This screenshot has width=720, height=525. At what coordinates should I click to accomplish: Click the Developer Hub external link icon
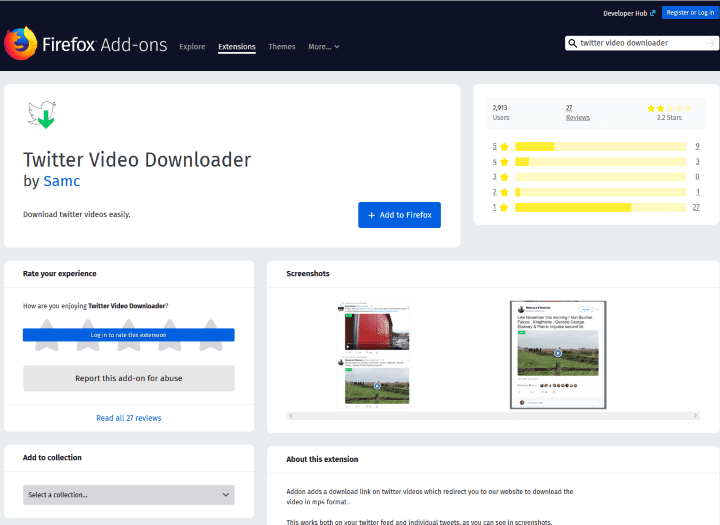[652, 13]
